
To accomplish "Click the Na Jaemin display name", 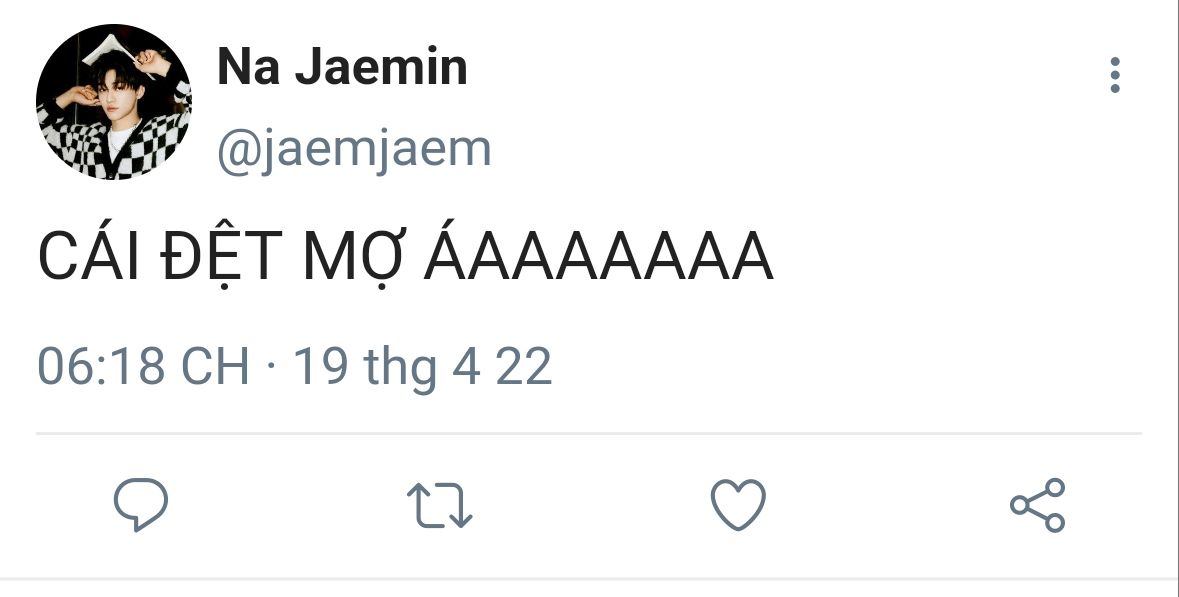I will [x=342, y=67].
